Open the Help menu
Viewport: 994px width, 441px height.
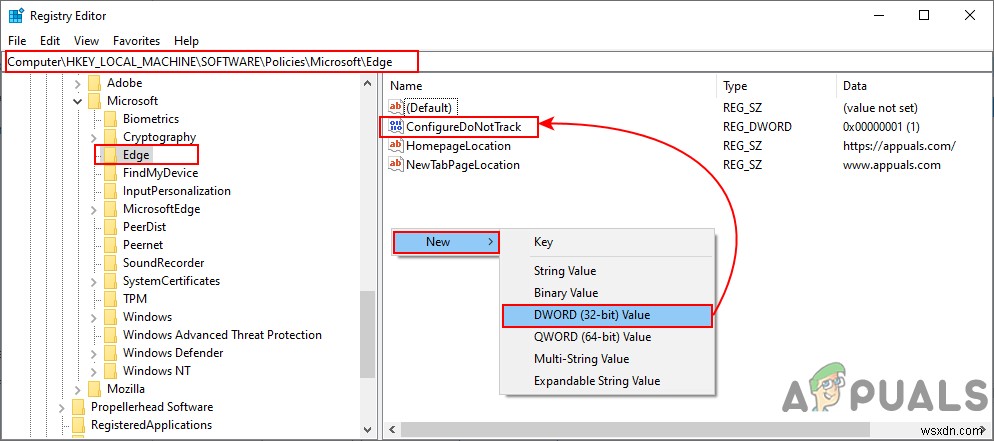(x=186, y=41)
